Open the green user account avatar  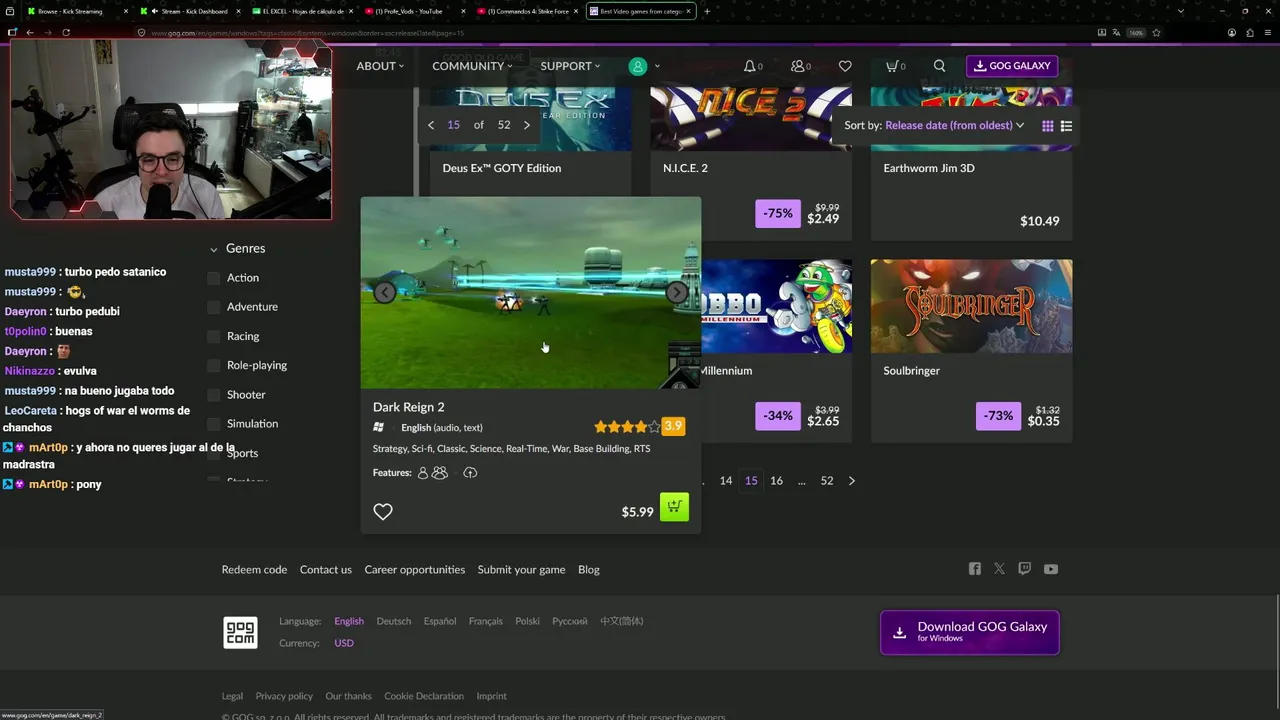638,66
